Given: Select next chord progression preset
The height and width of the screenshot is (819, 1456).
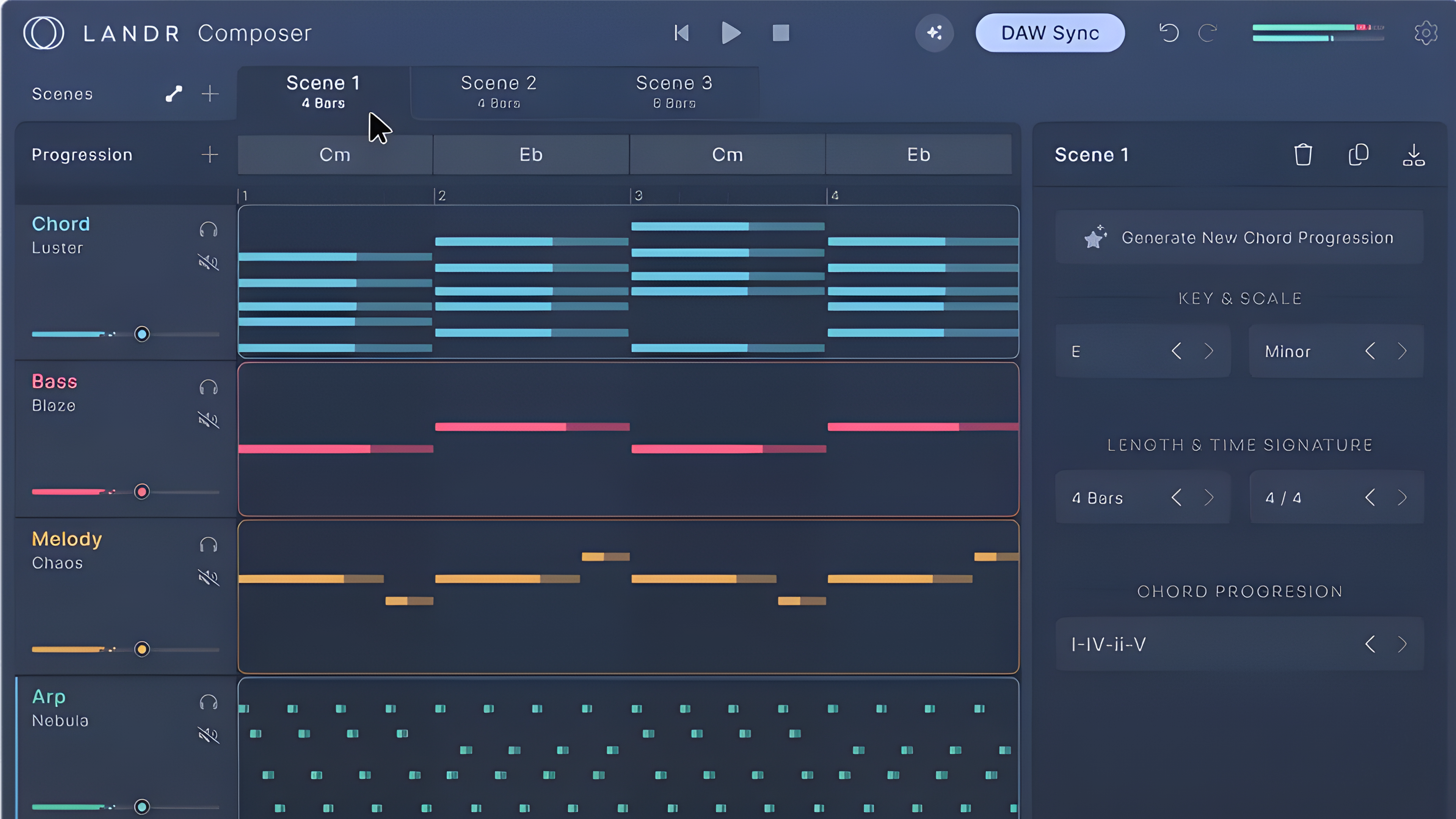Looking at the screenshot, I should click(1402, 644).
